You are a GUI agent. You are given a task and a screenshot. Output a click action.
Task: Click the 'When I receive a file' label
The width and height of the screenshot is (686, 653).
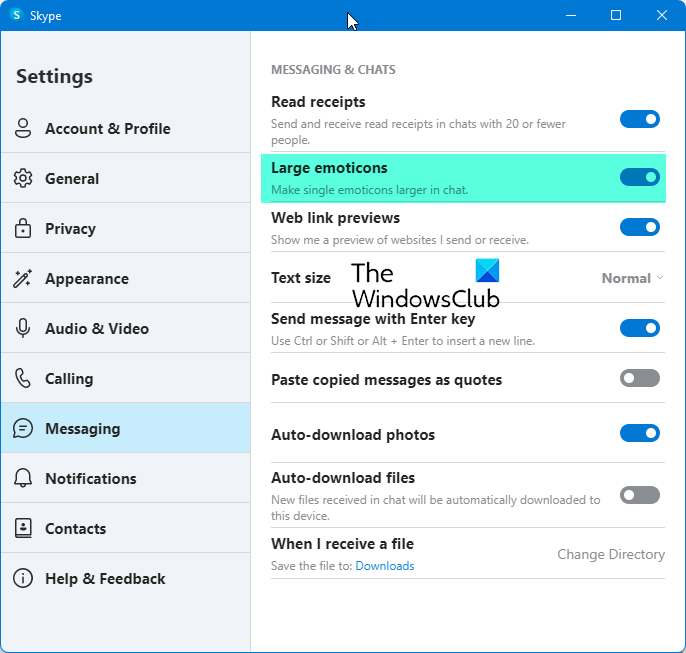pos(342,544)
